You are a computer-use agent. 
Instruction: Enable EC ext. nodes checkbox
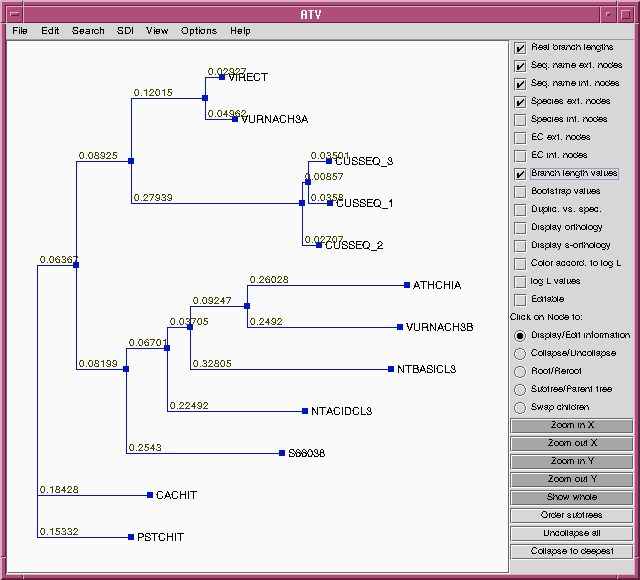[x=520, y=138]
